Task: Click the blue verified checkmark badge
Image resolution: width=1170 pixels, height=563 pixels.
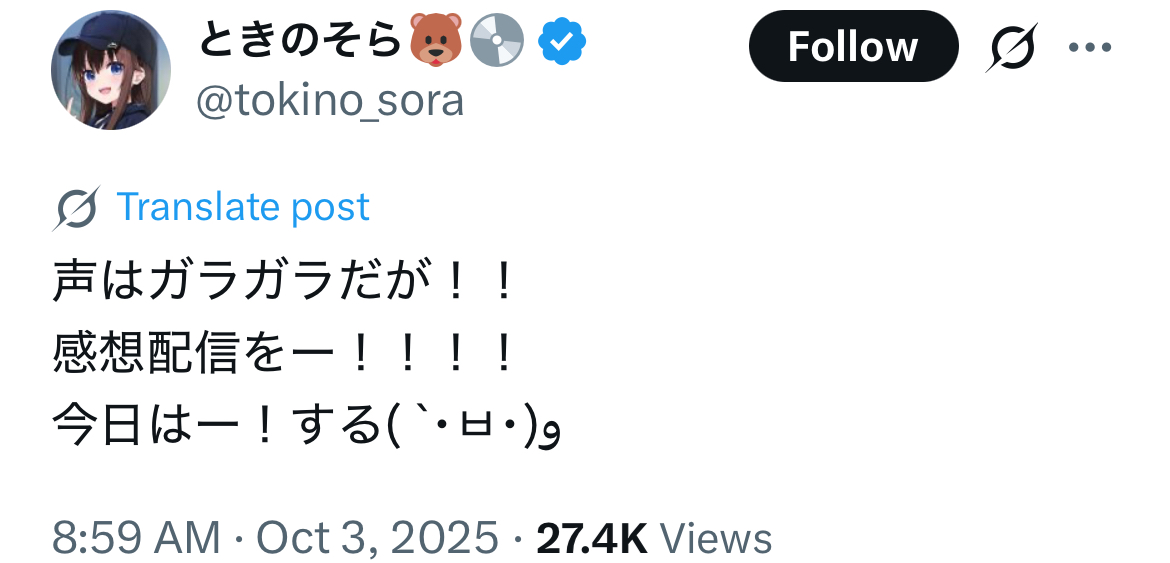Action: click(562, 41)
